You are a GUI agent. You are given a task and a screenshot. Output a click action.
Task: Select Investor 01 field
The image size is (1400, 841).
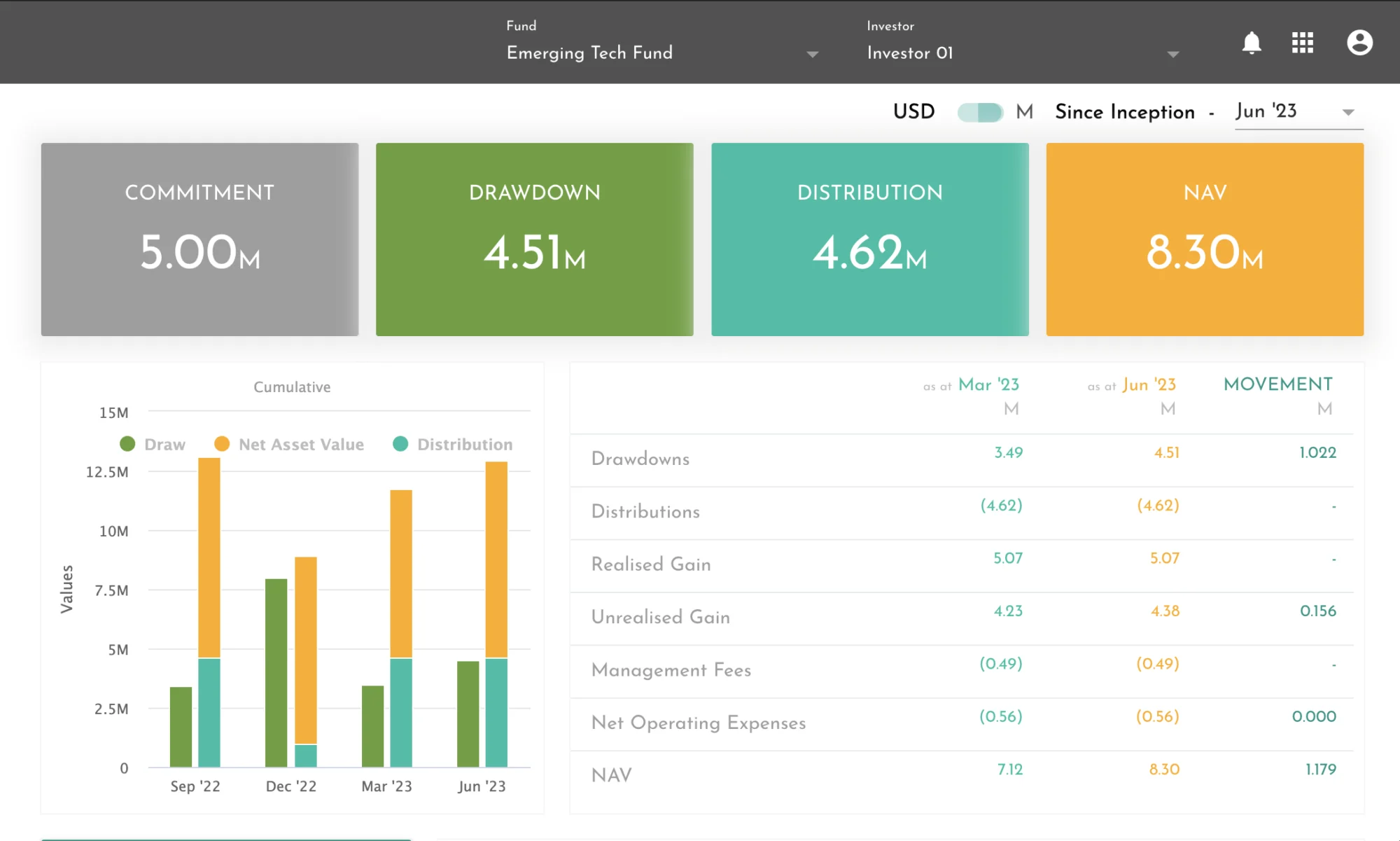[x=1023, y=53]
